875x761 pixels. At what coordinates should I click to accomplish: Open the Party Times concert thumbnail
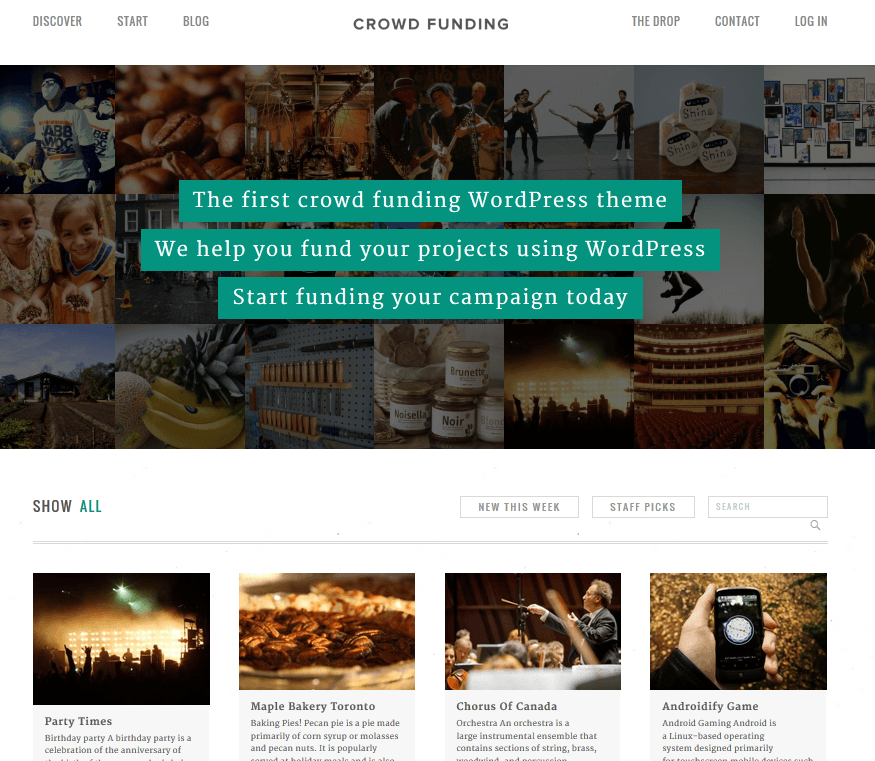coord(122,639)
